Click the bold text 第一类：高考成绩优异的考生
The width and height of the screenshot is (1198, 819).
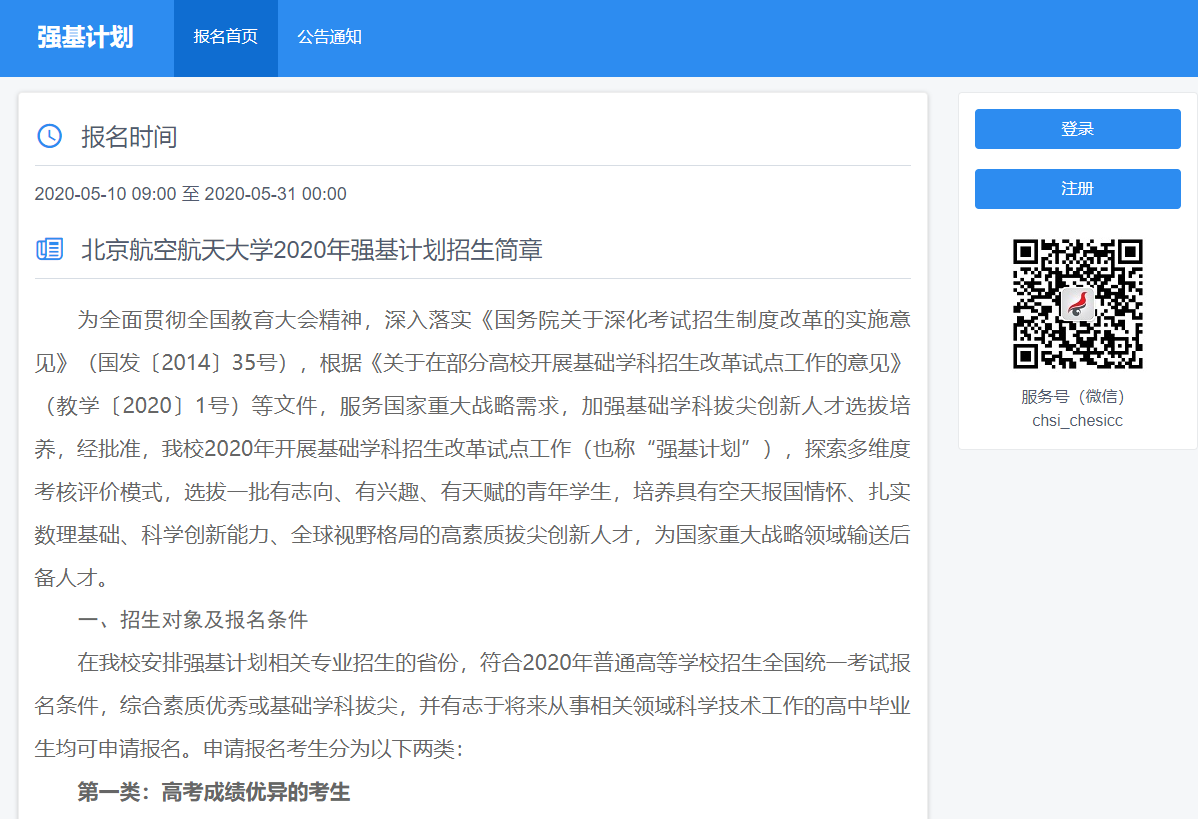tap(214, 792)
